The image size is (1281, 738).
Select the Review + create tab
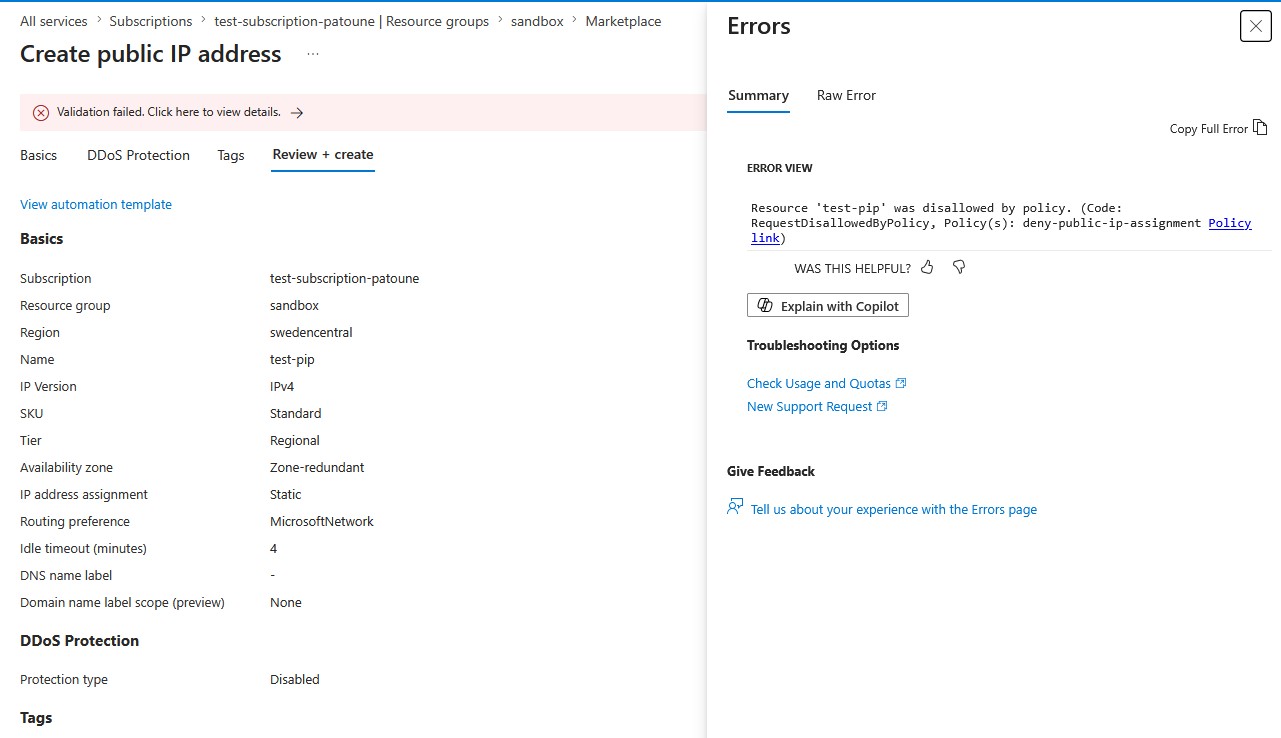(323, 155)
